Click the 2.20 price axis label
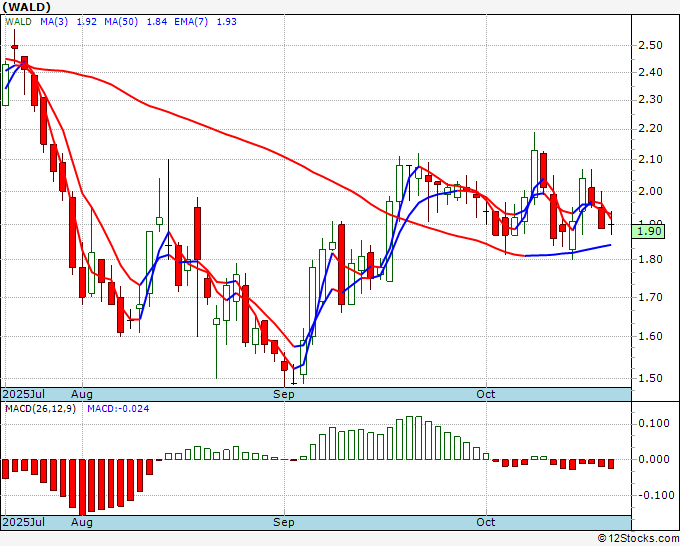Viewport: 680px width, 546px height. [651, 129]
